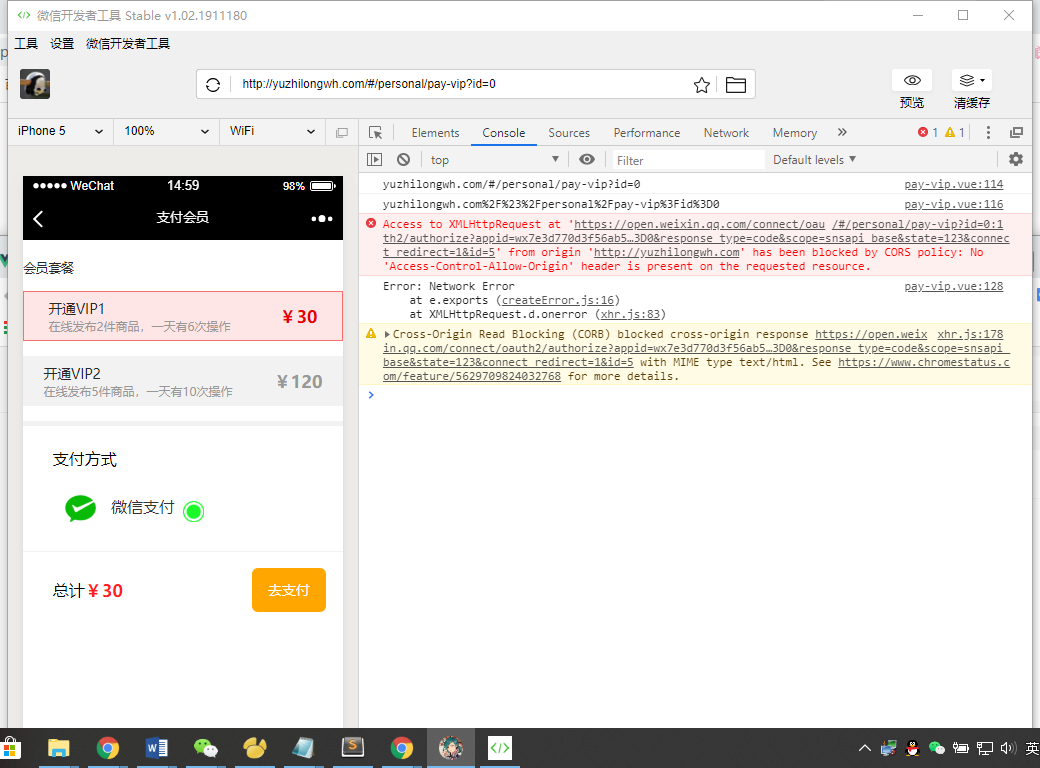The width and height of the screenshot is (1040, 768).
Task: Bookmark the URL with the star icon
Action: pos(702,85)
